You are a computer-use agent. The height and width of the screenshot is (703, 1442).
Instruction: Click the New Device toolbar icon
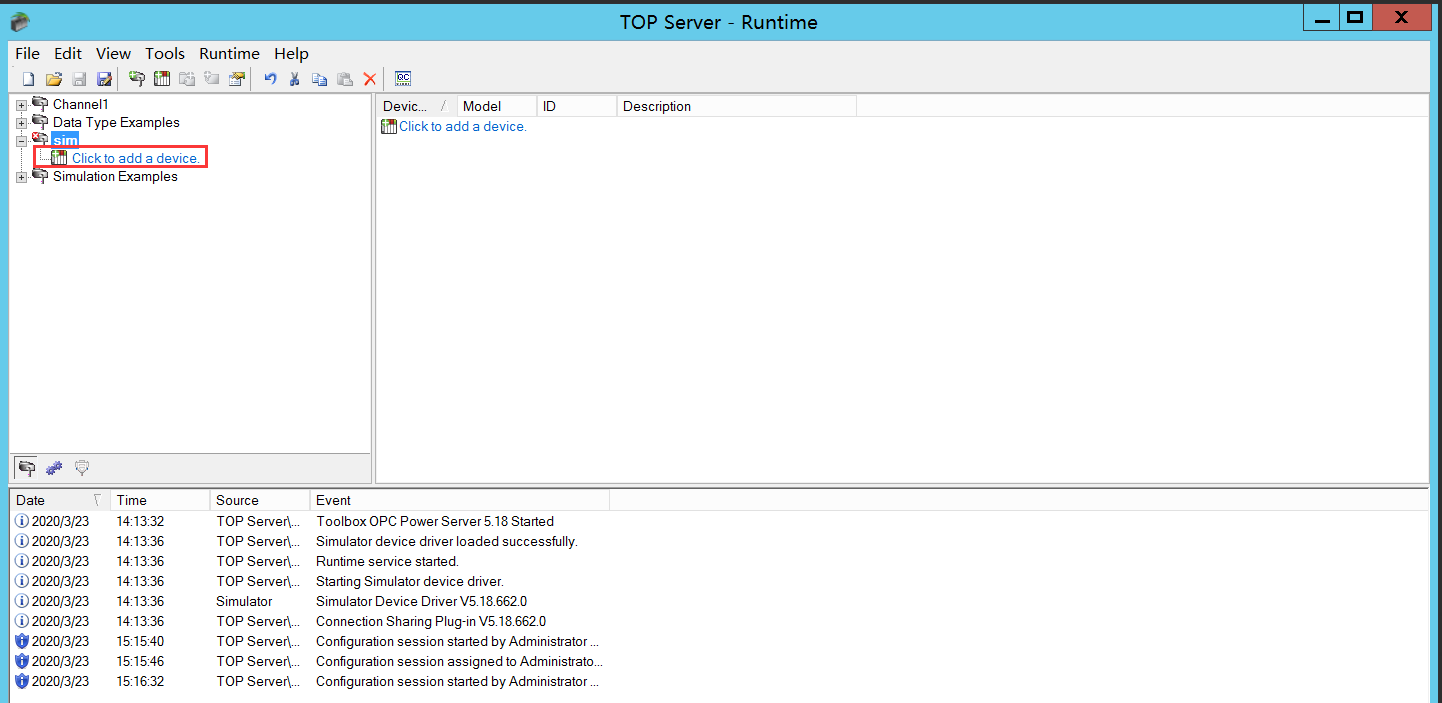pos(161,79)
